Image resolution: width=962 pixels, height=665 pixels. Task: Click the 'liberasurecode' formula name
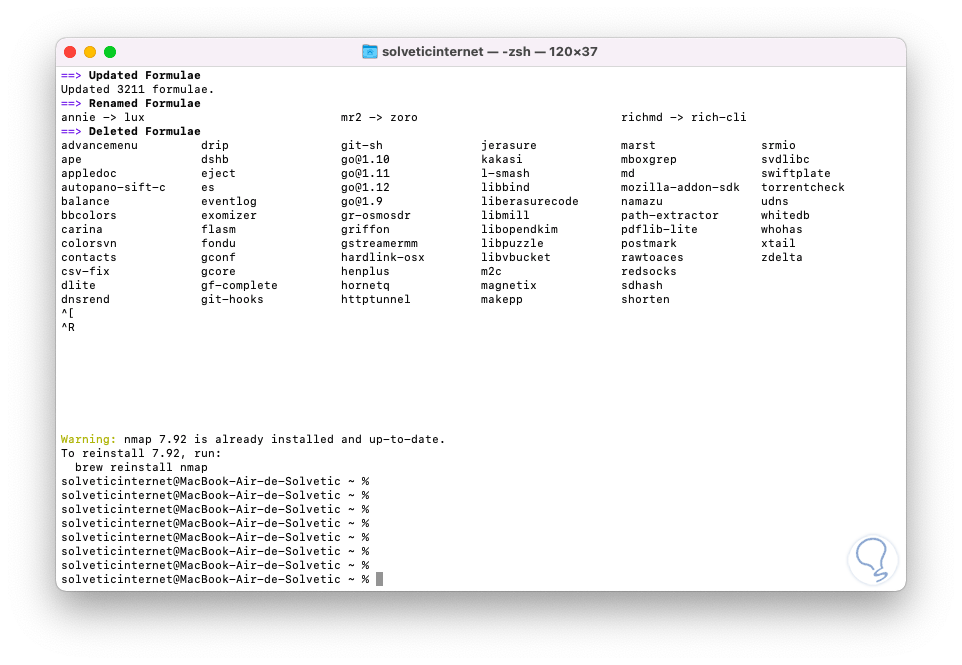[530, 201]
